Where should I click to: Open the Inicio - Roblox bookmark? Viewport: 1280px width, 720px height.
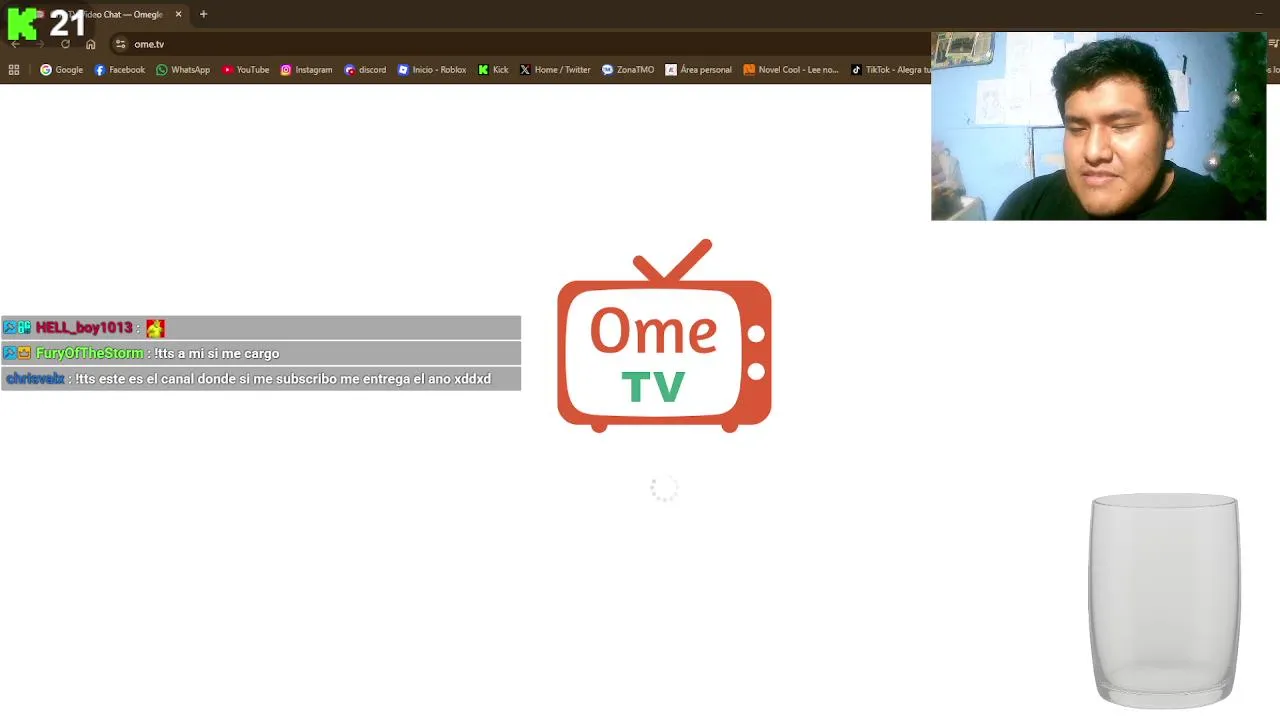point(431,70)
